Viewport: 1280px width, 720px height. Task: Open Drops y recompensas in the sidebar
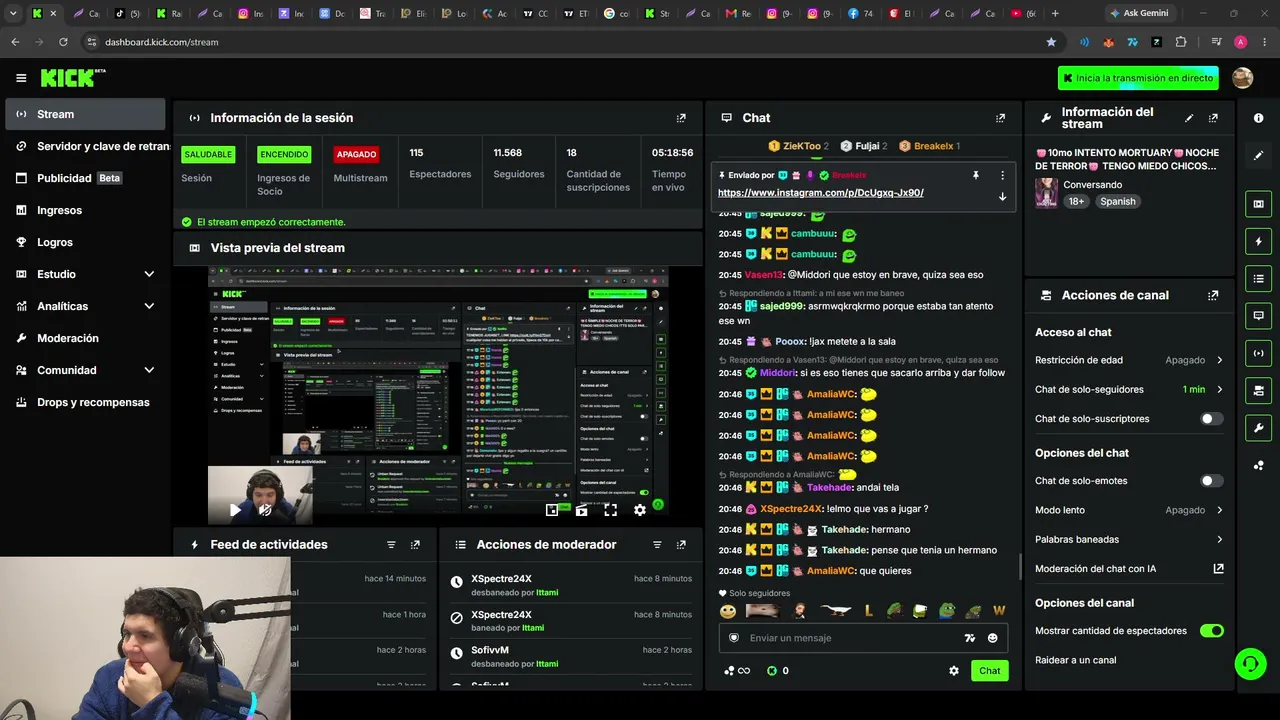(85, 402)
